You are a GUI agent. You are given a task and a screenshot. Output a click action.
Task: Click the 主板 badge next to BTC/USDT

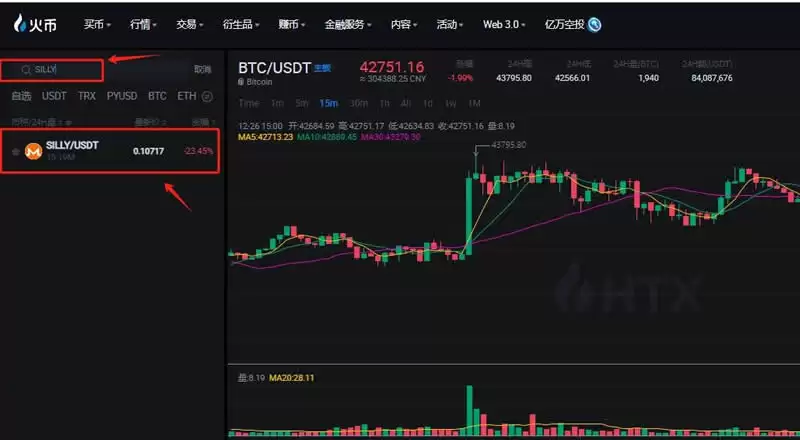322,68
